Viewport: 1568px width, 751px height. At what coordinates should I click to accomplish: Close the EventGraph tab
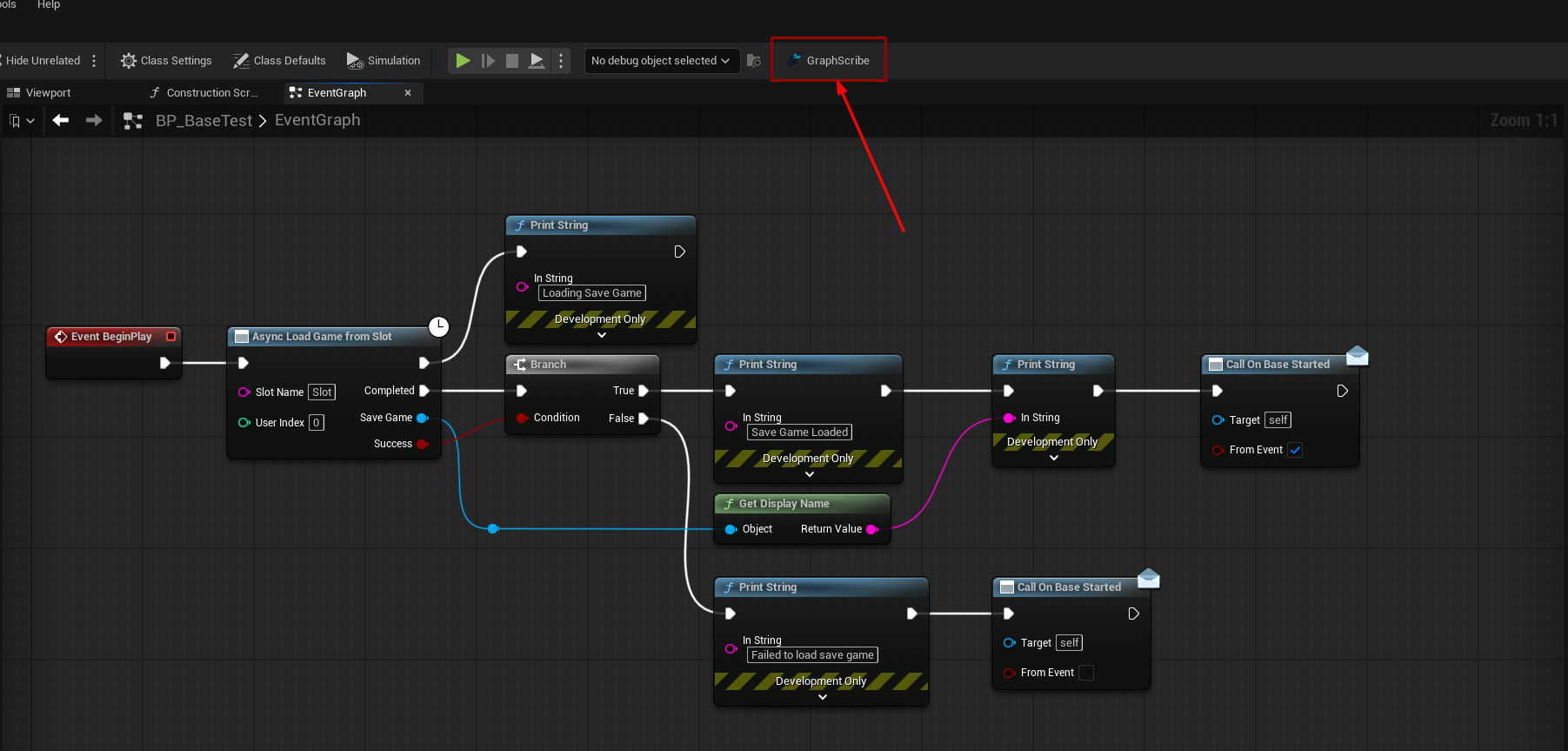click(408, 92)
